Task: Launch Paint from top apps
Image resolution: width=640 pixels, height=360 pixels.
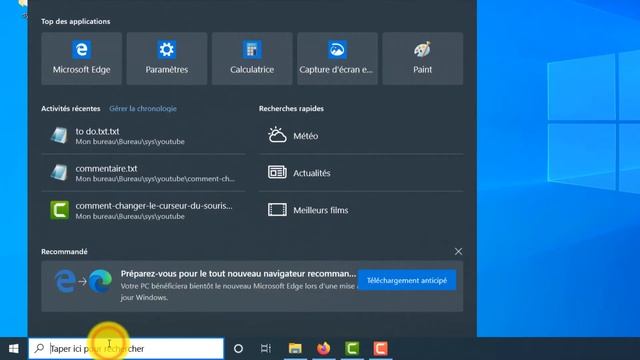Action: coord(422,58)
